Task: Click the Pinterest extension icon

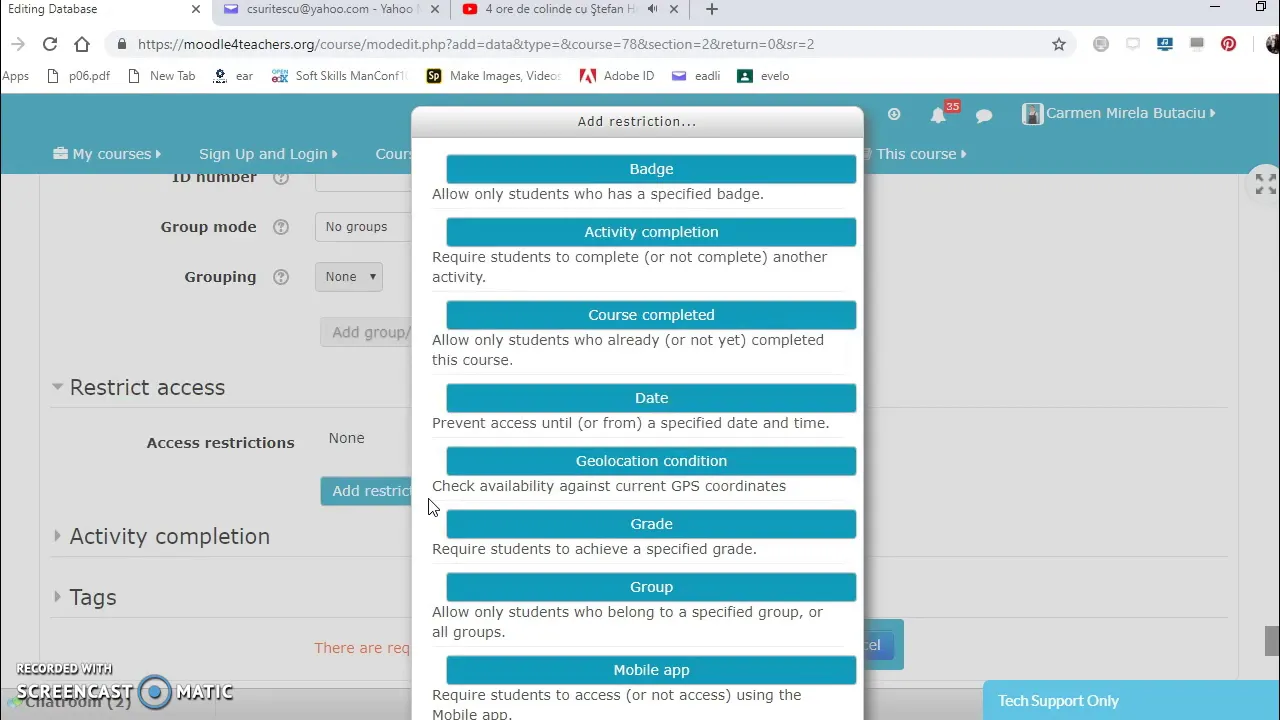Action: click(1228, 44)
